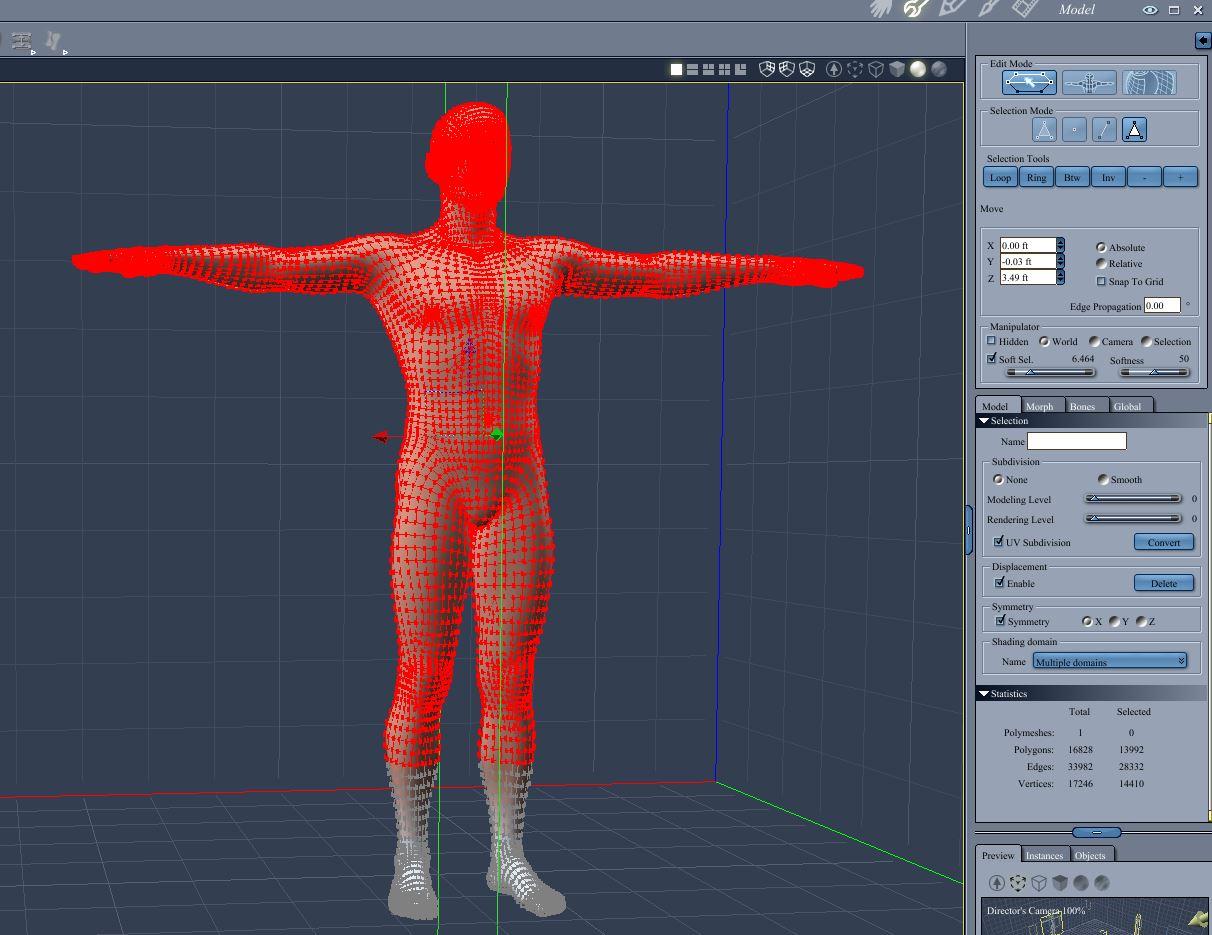Click the Loop selection tool button
This screenshot has width=1212, height=935.
[x=1000, y=177]
